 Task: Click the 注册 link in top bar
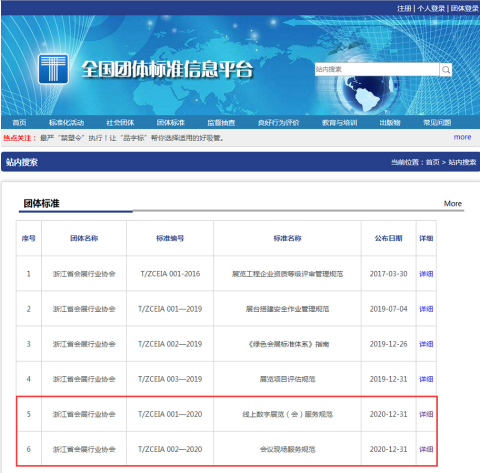coord(404,8)
